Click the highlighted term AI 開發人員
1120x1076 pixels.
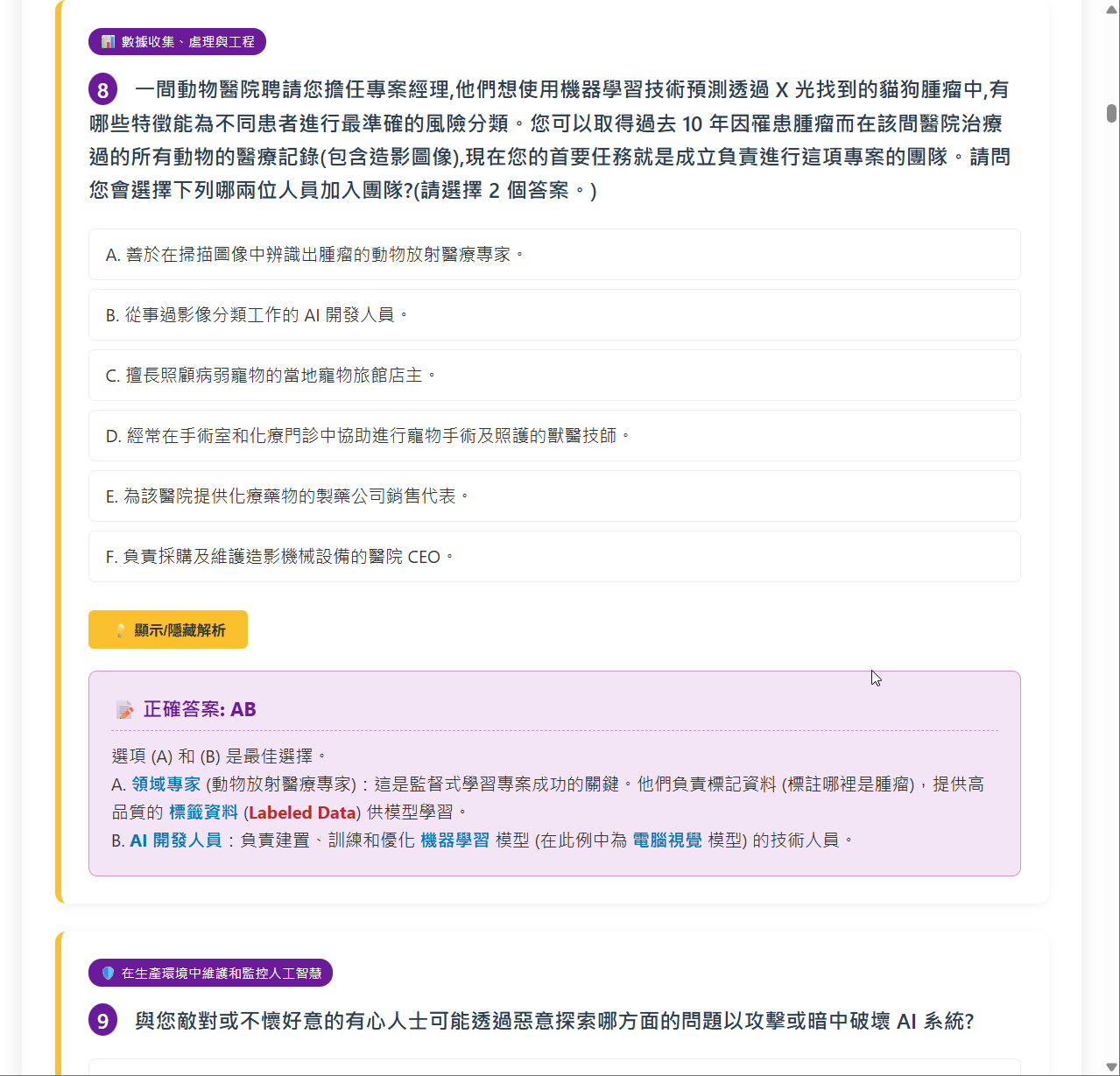(x=176, y=840)
